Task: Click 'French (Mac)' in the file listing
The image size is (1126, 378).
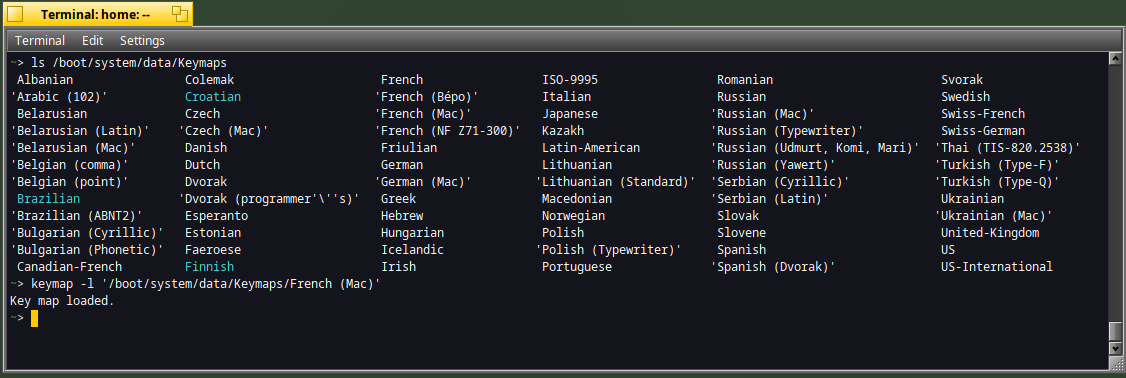Action: 423,114
